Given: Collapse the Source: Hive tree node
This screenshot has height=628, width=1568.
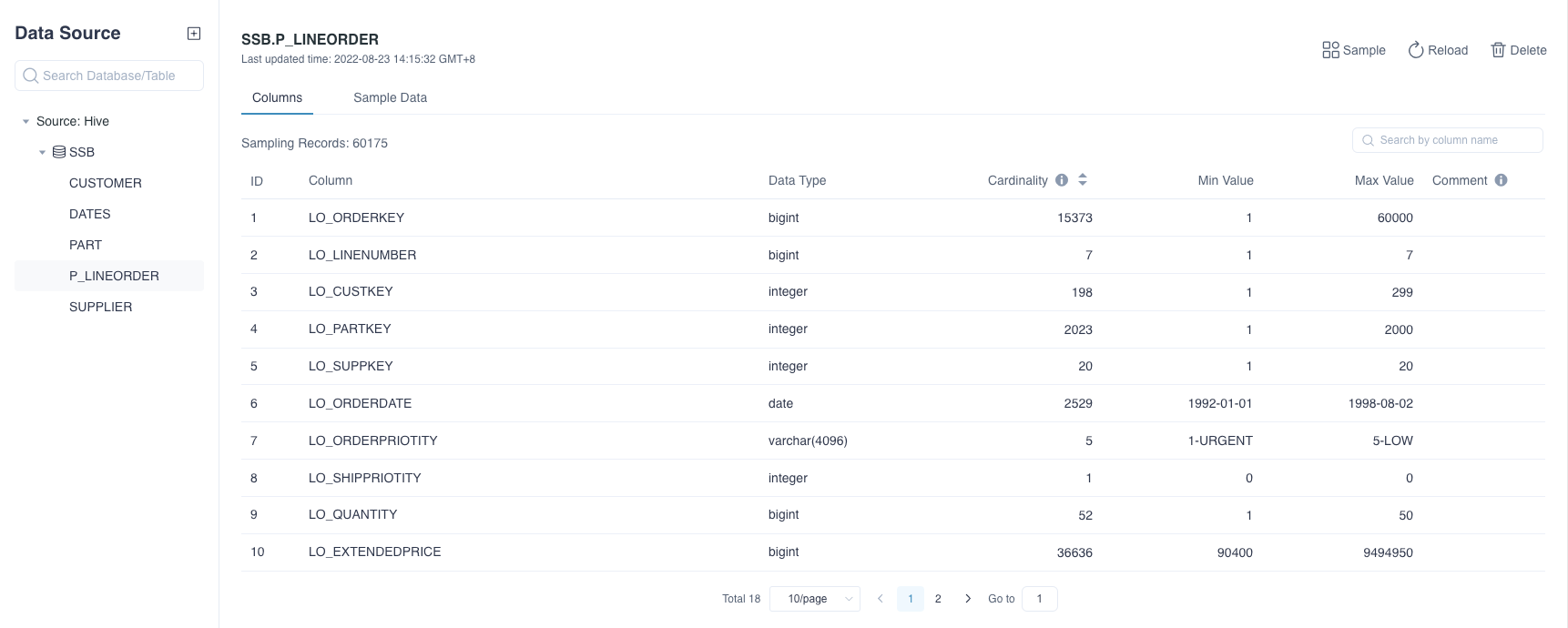Looking at the screenshot, I should coord(26,121).
